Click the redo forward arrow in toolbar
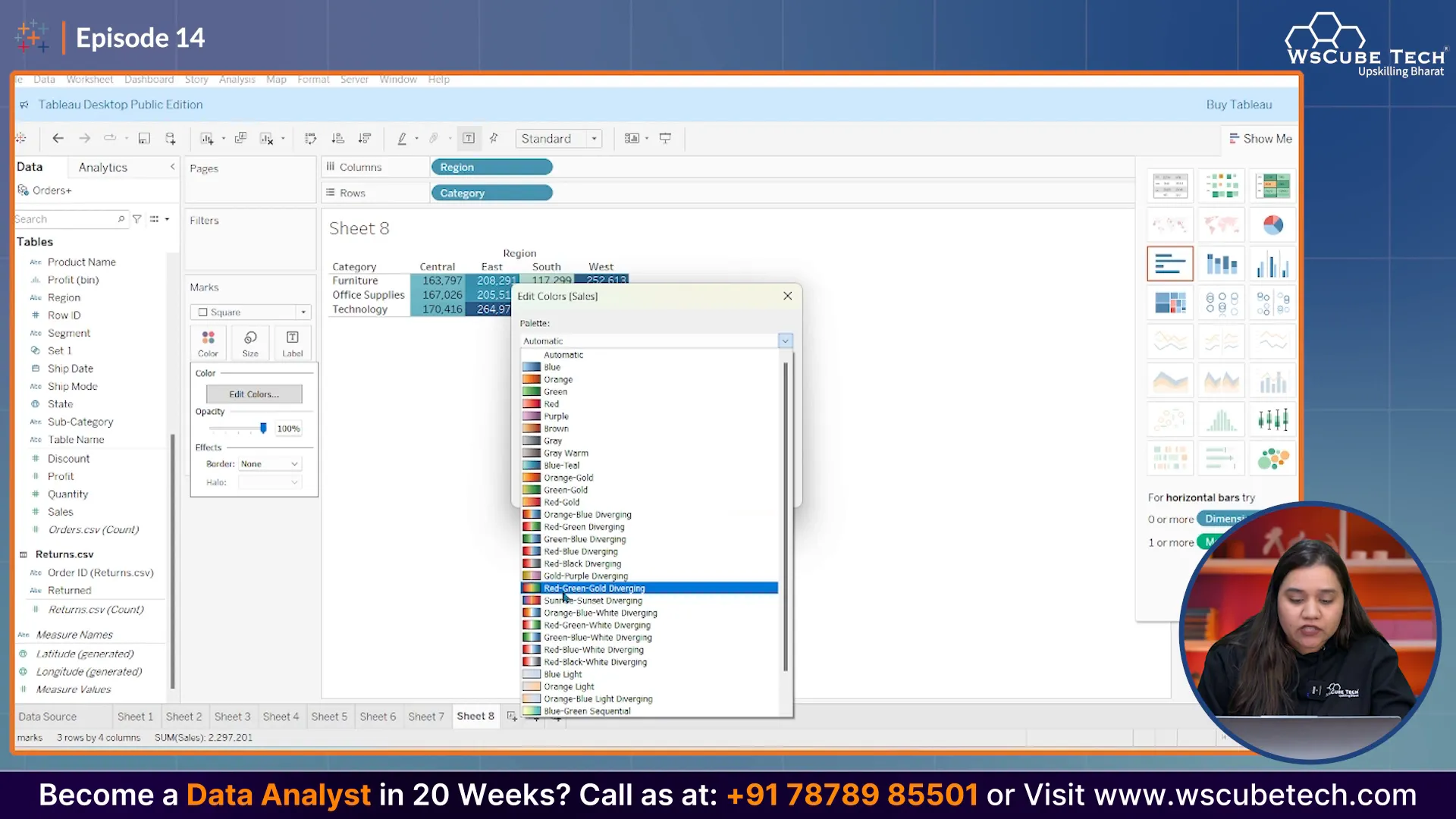 (x=84, y=138)
